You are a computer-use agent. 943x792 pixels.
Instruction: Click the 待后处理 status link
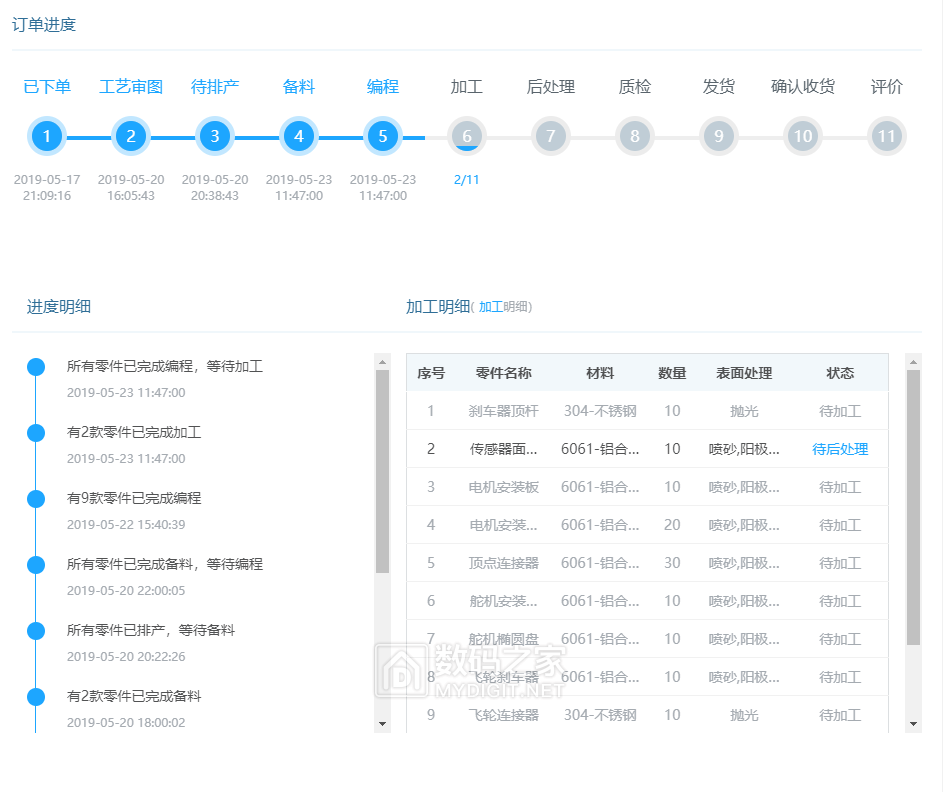pos(840,450)
